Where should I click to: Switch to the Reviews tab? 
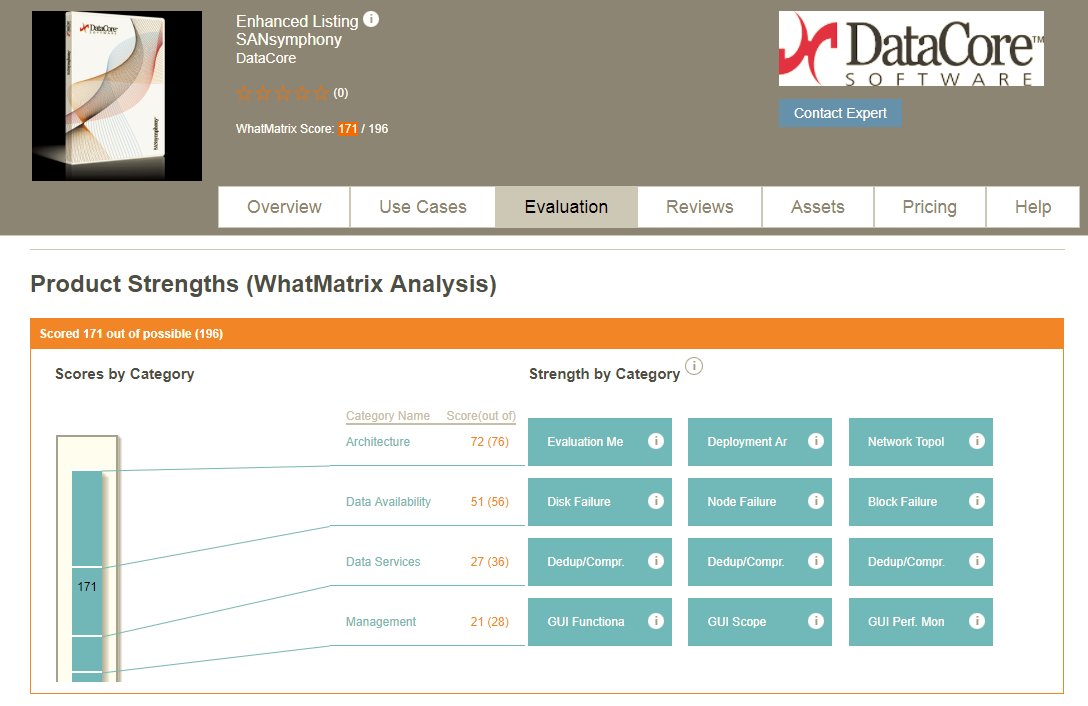pyautogui.click(x=699, y=206)
